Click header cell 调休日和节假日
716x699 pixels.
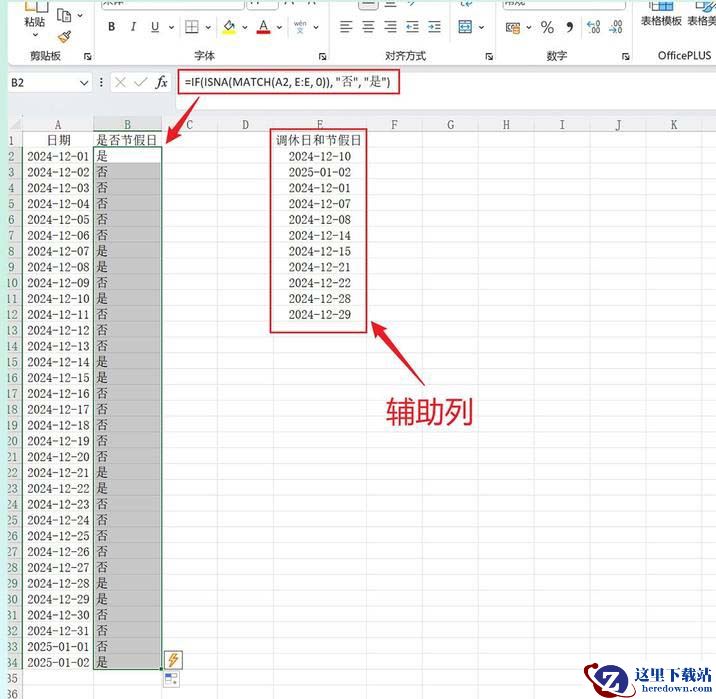click(x=319, y=140)
